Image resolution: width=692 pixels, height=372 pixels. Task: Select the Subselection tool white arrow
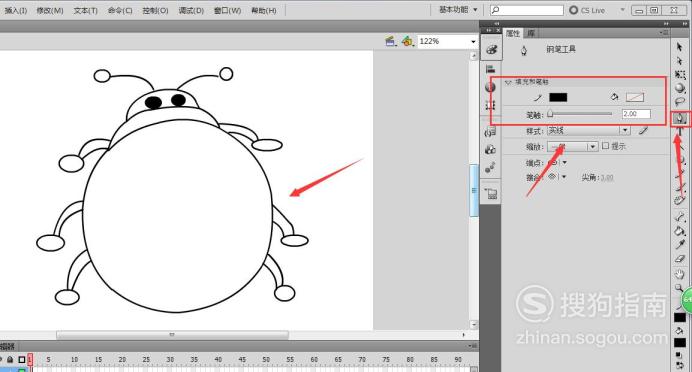680,60
